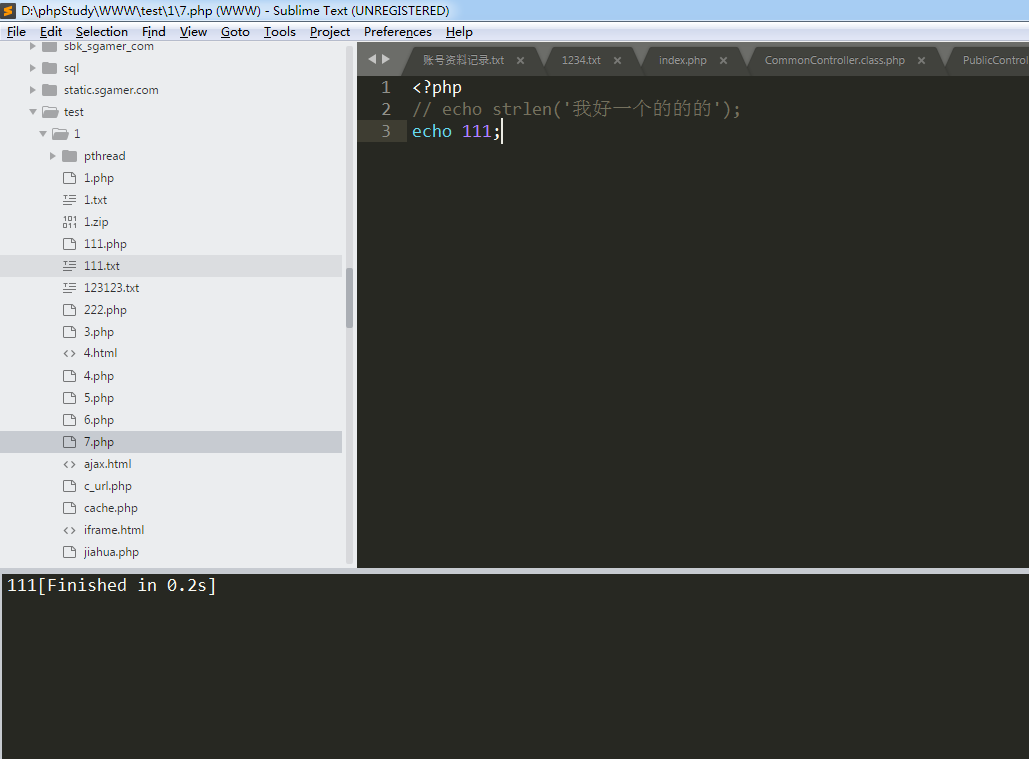The height and width of the screenshot is (759, 1029).
Task: Click line number 2 in the gutter
Action: (385, 109)
